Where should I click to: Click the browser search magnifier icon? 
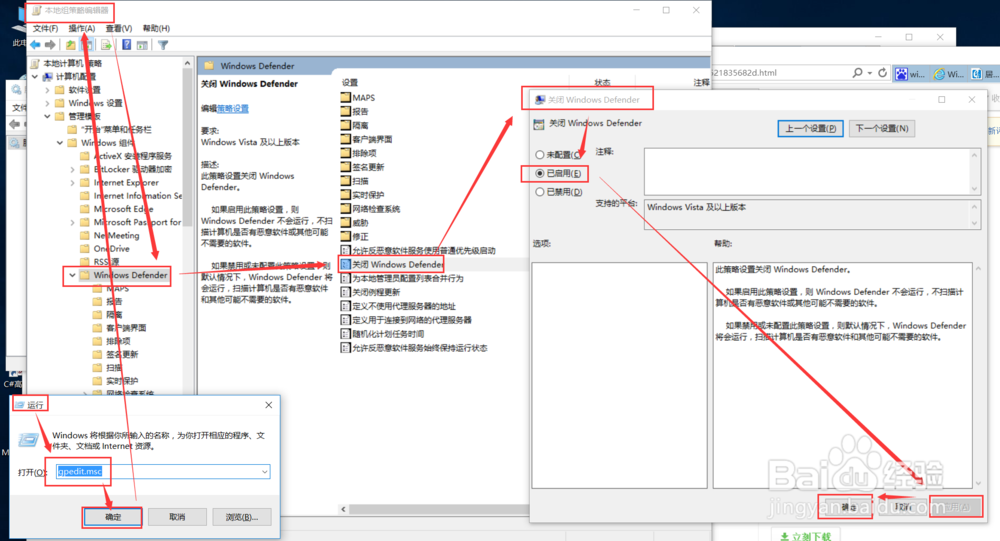tap(858, 73)
